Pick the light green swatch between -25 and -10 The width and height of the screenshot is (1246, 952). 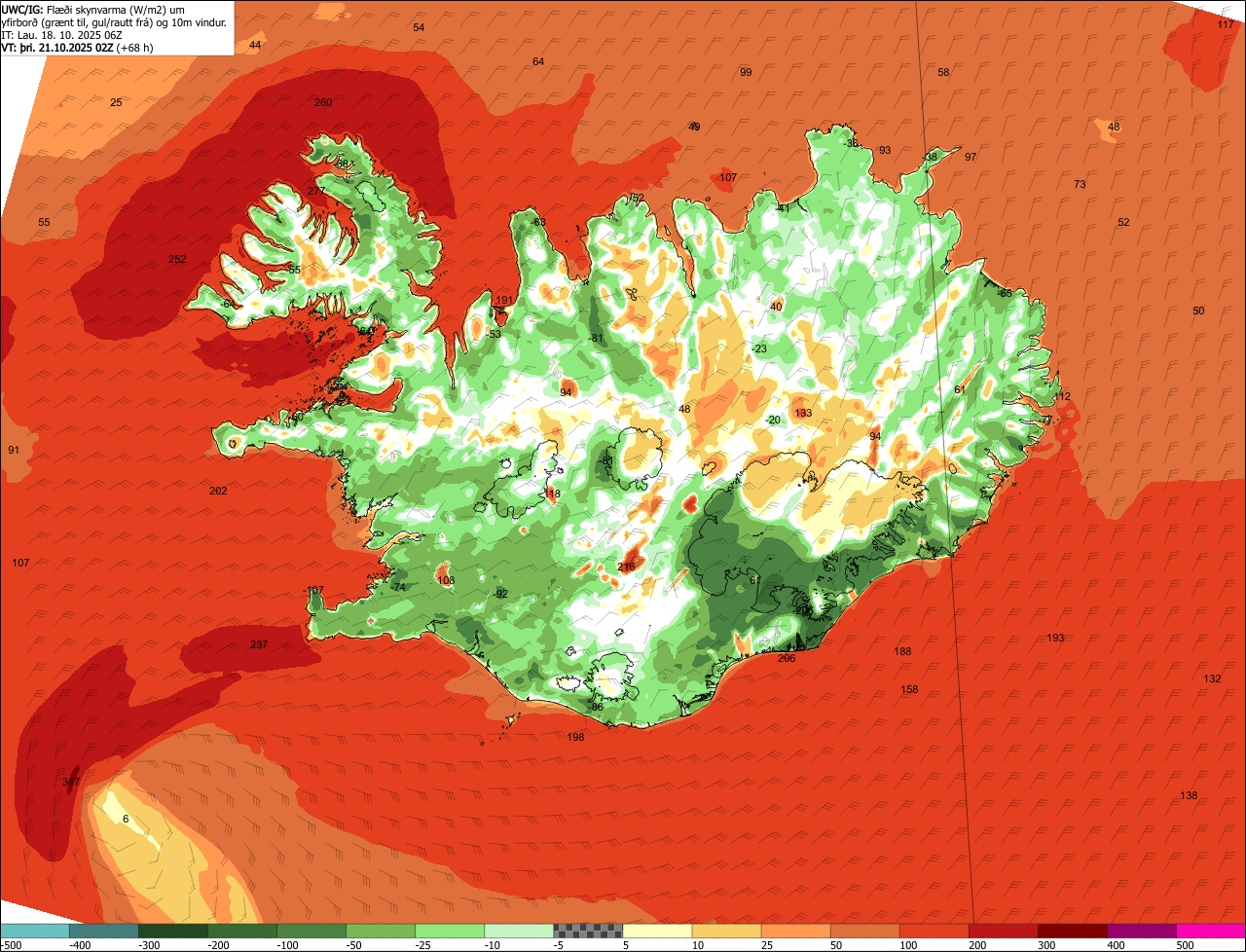pos(450,931)
